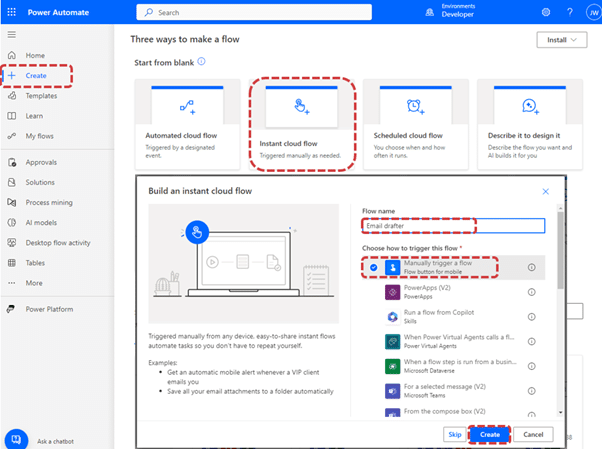Image resolution: width=602 pixels, height=449 pixels.
Task: Click the Automated cloud flow icon
Action: pos(187,106)
